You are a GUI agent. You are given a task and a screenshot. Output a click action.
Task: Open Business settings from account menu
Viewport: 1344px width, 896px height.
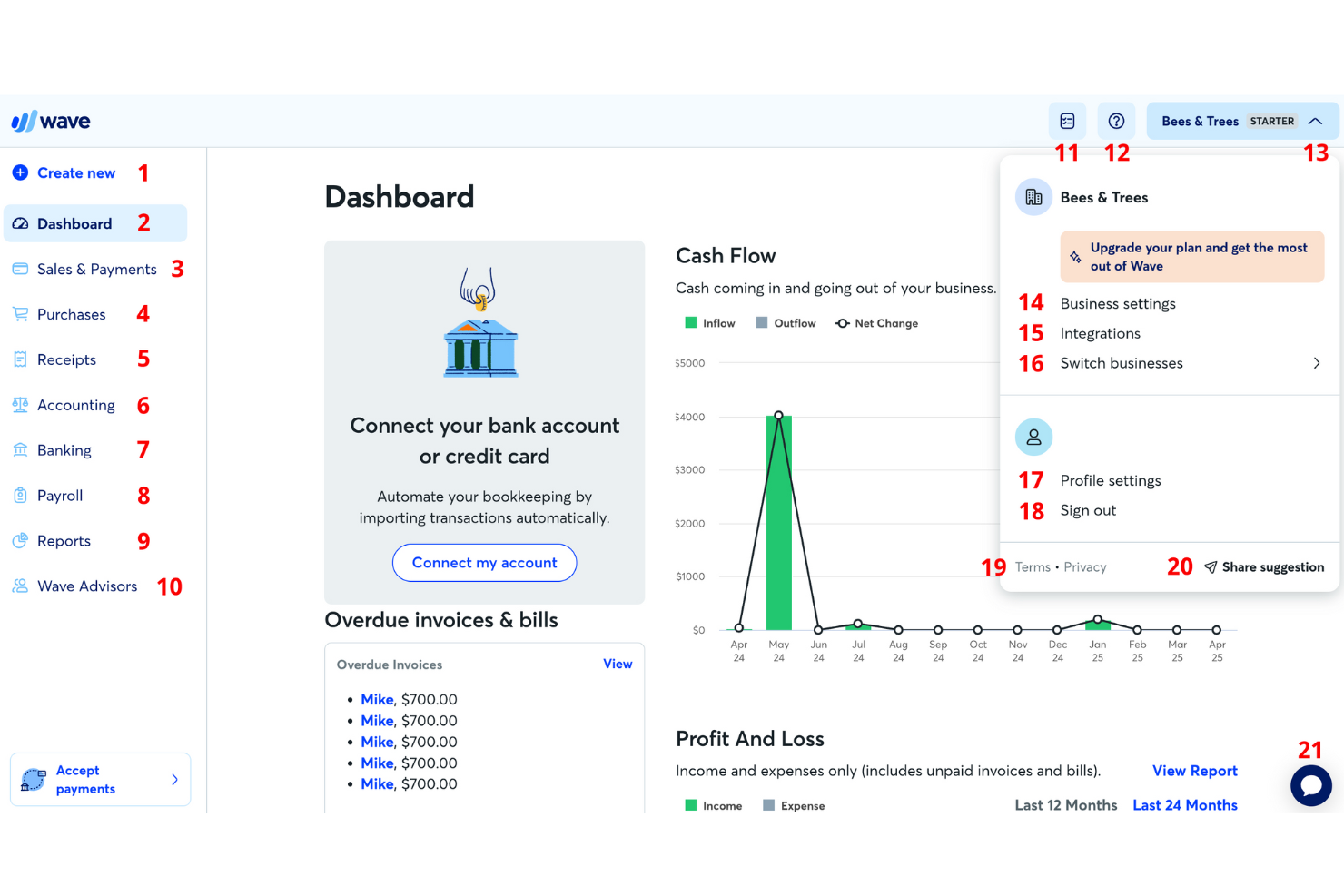[x=1117, y=304]
